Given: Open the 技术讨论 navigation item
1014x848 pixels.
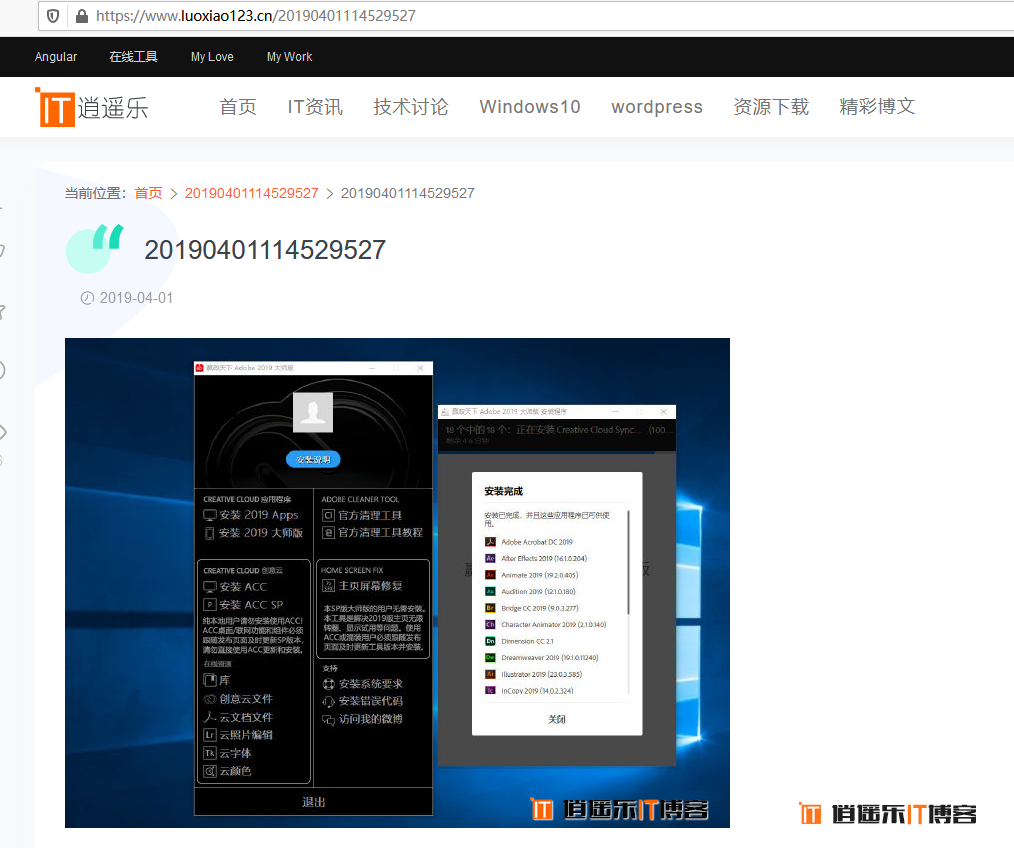Looking at the screenshot, I should (411, 107).
